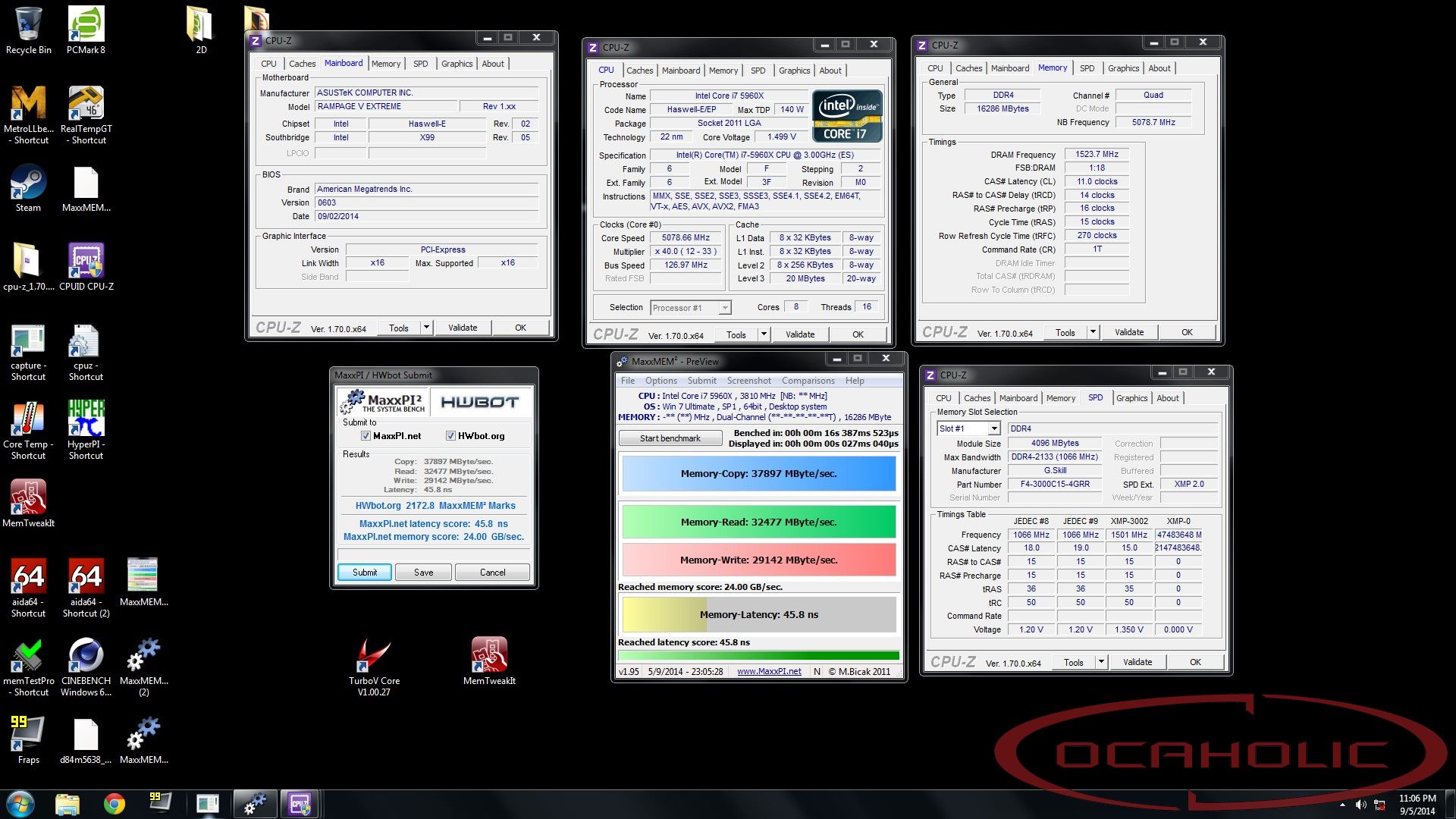This screenshot has width=1456, height=819.
Task: Open the Recycle Bin desktop icon
Action: 28,30
